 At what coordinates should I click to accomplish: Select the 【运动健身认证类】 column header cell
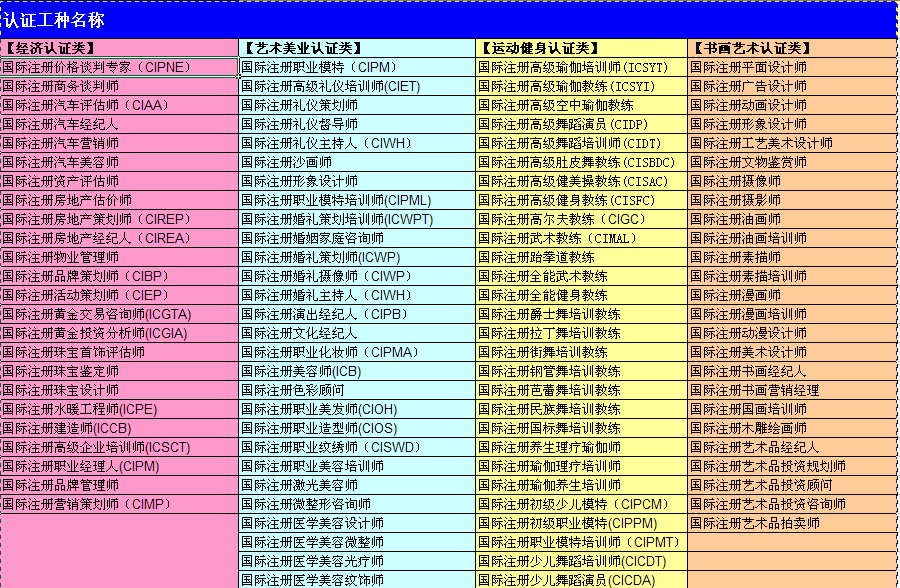tap(581, 48)
